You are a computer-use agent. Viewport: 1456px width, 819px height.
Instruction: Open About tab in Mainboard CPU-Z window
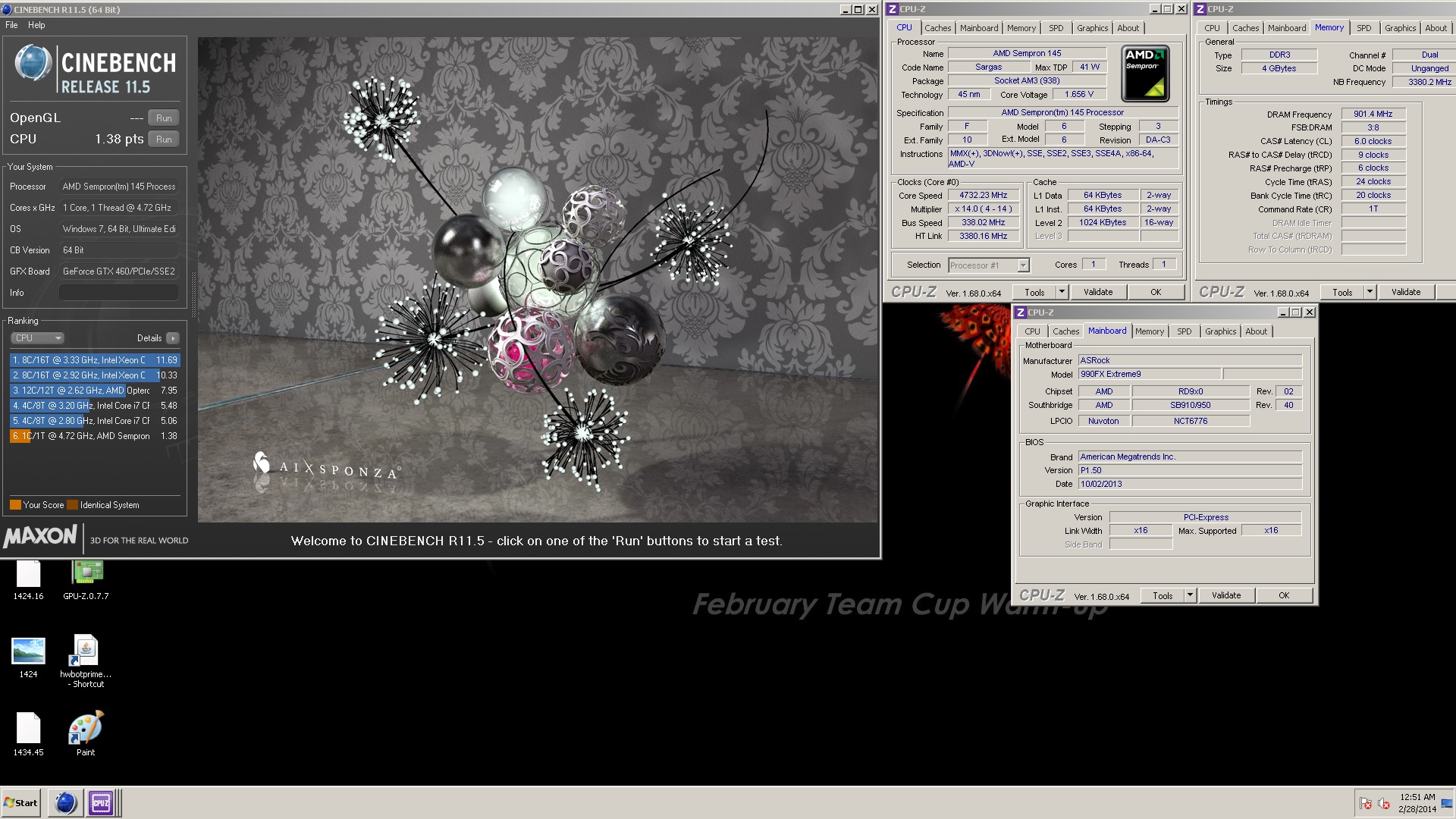pos(1256,331)
